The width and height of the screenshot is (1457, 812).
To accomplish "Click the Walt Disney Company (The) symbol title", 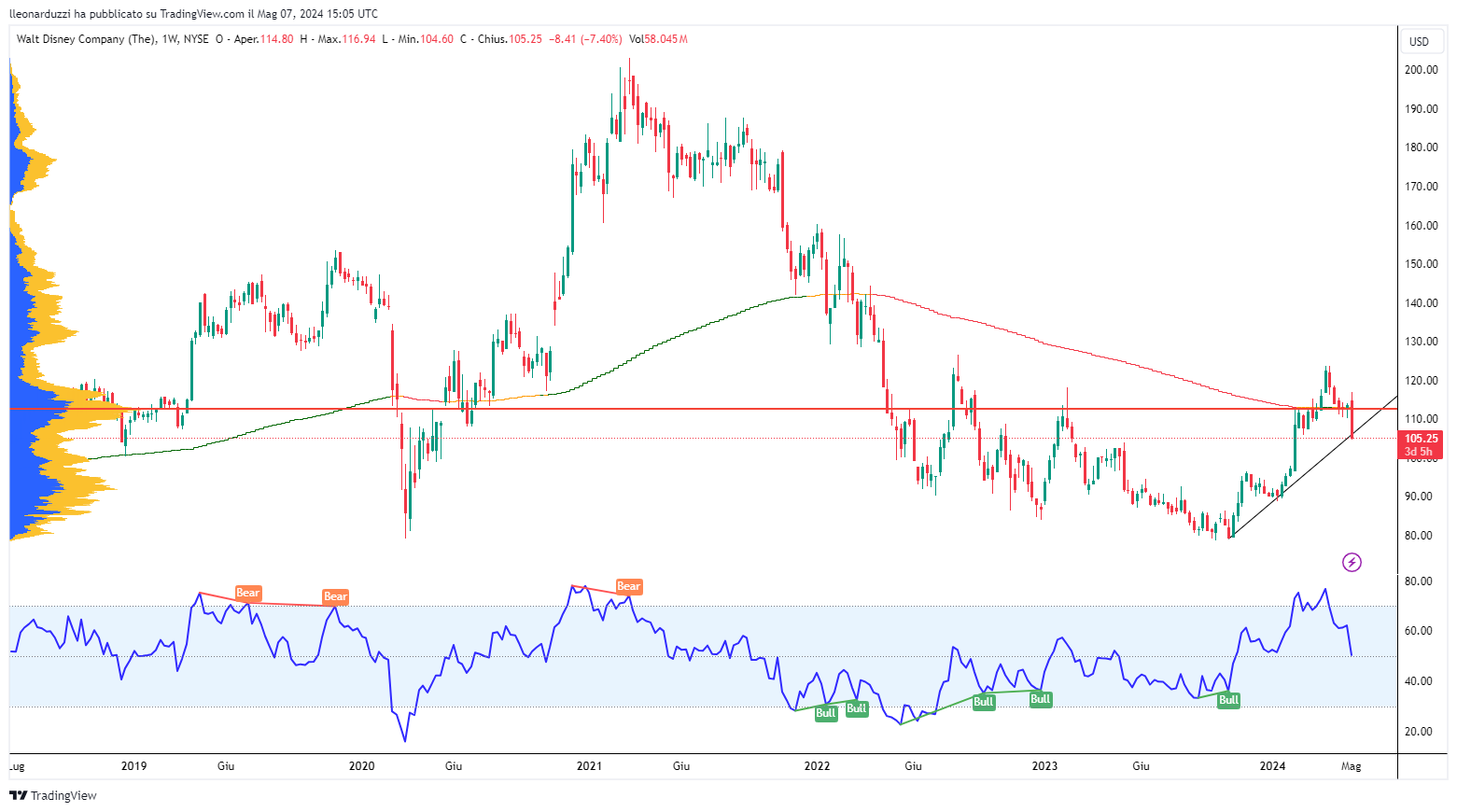I will tap(86, 39).
